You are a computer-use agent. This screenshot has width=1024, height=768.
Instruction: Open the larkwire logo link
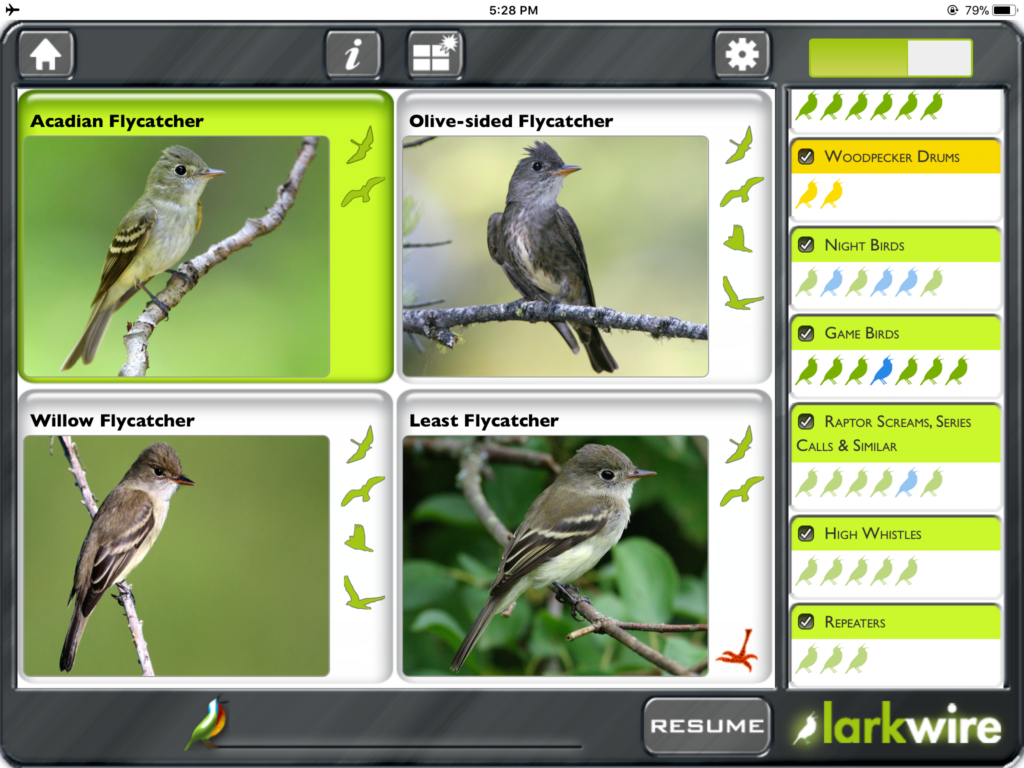[x=897, y=724]
